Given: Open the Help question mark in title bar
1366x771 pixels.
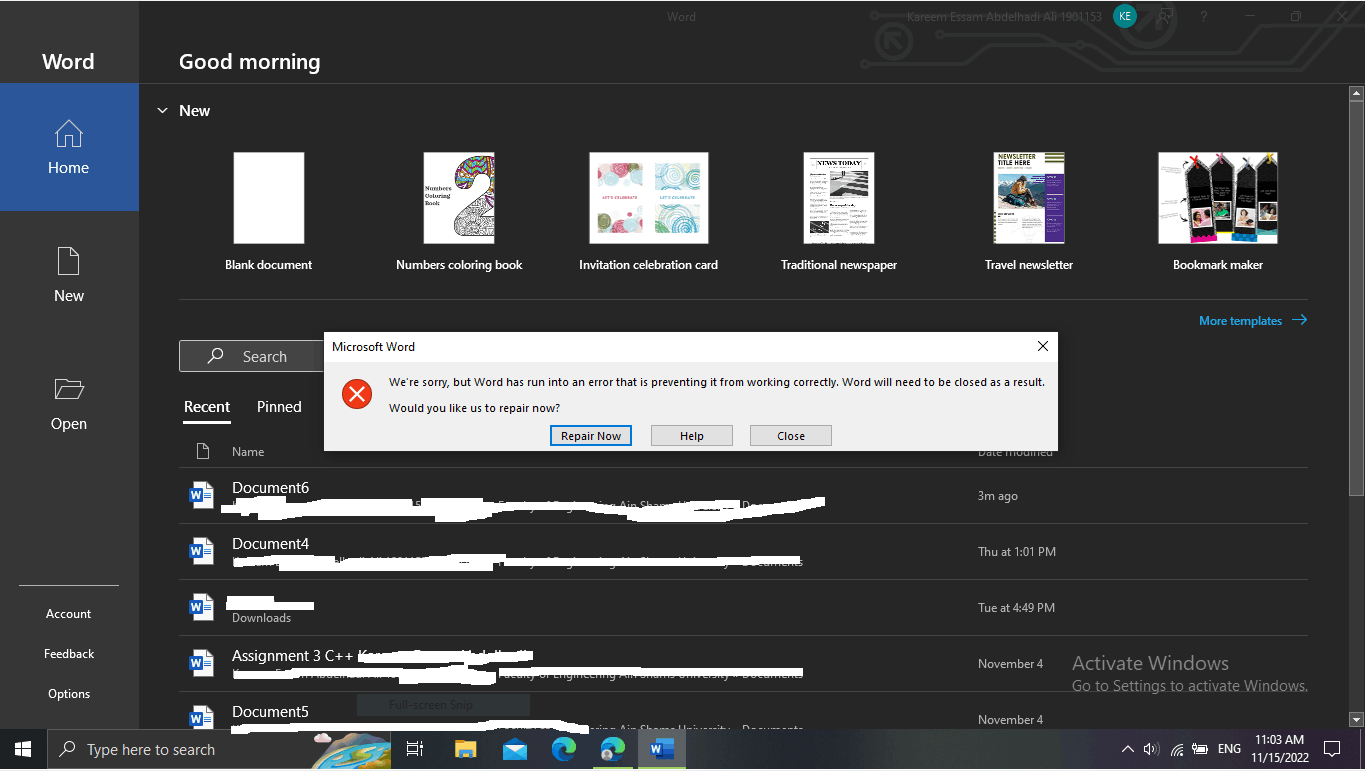Looking at the screenshot, I should (x=1204, y=16).
